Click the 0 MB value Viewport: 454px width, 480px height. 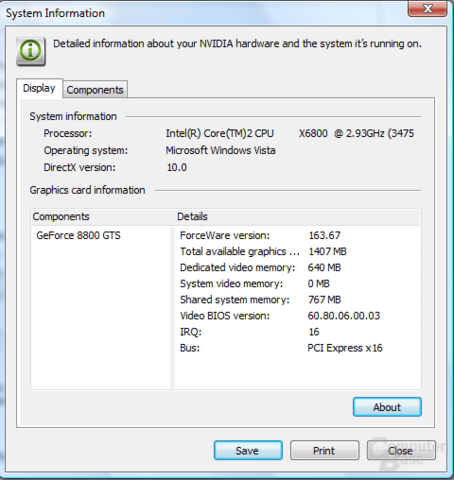coord(318,284)
